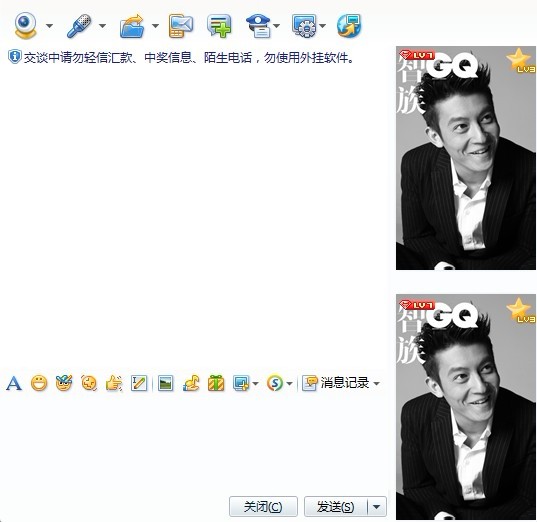
Task: Insert a picture with the image icon
Action: coord(165,383)
